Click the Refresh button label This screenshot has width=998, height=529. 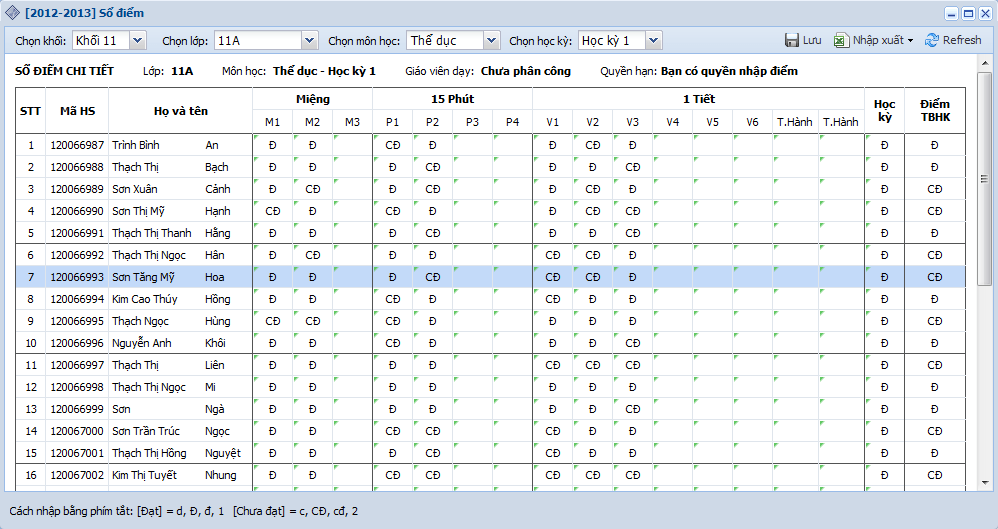(961, 40)
